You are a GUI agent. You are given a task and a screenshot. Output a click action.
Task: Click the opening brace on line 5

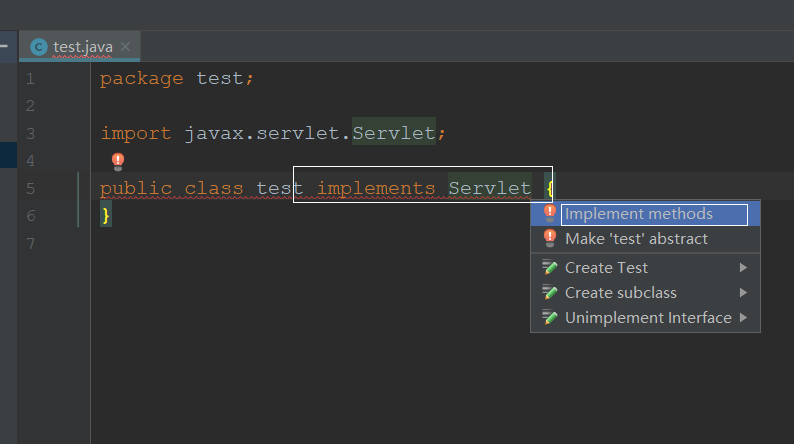pos(549,188)
